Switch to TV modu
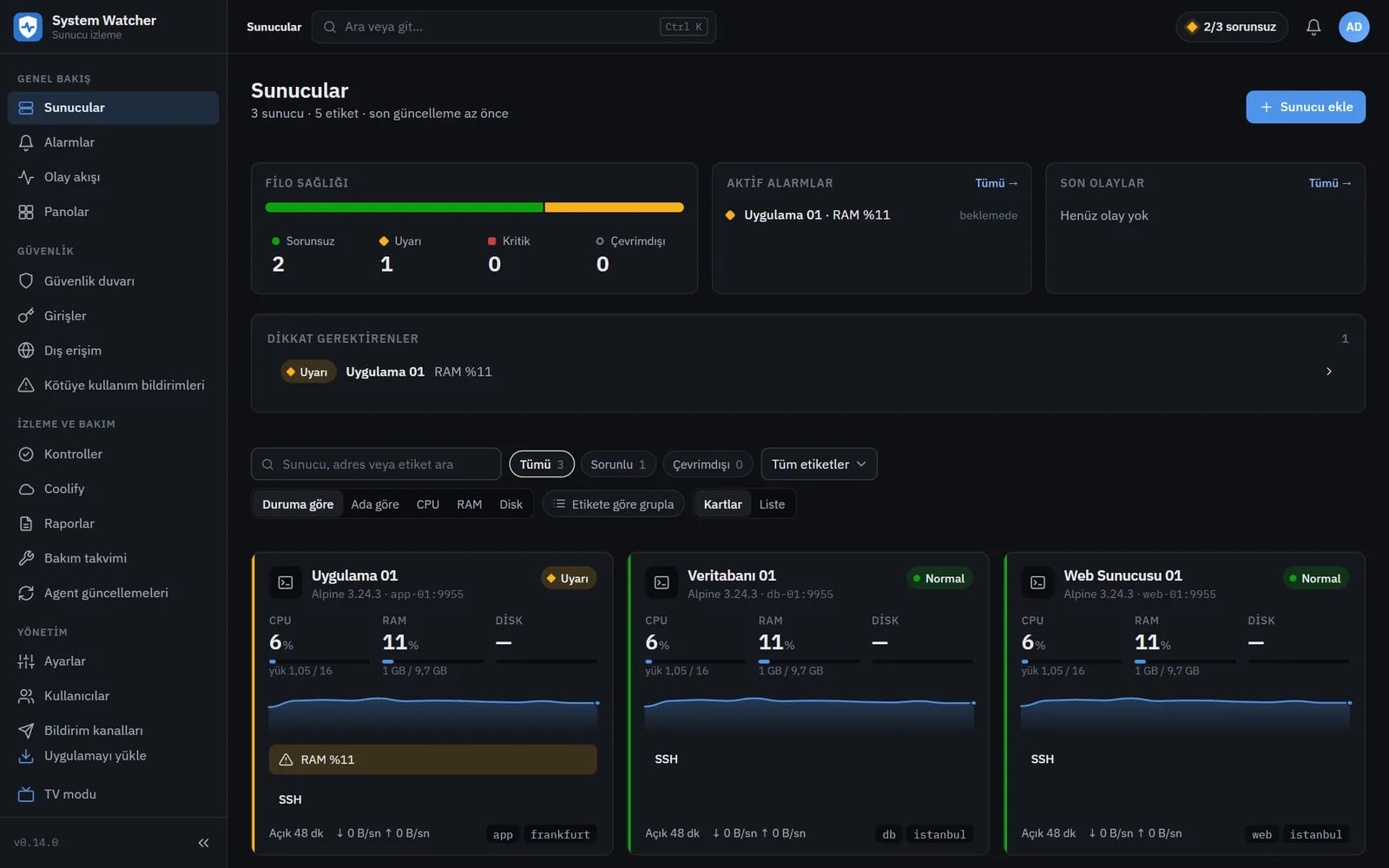This screenshot has width=1389, height=868. coord(113,794)
